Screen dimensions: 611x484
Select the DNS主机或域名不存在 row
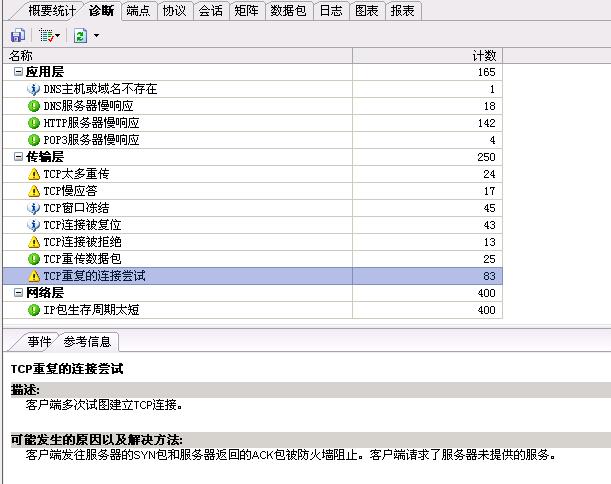pos(253,89)
